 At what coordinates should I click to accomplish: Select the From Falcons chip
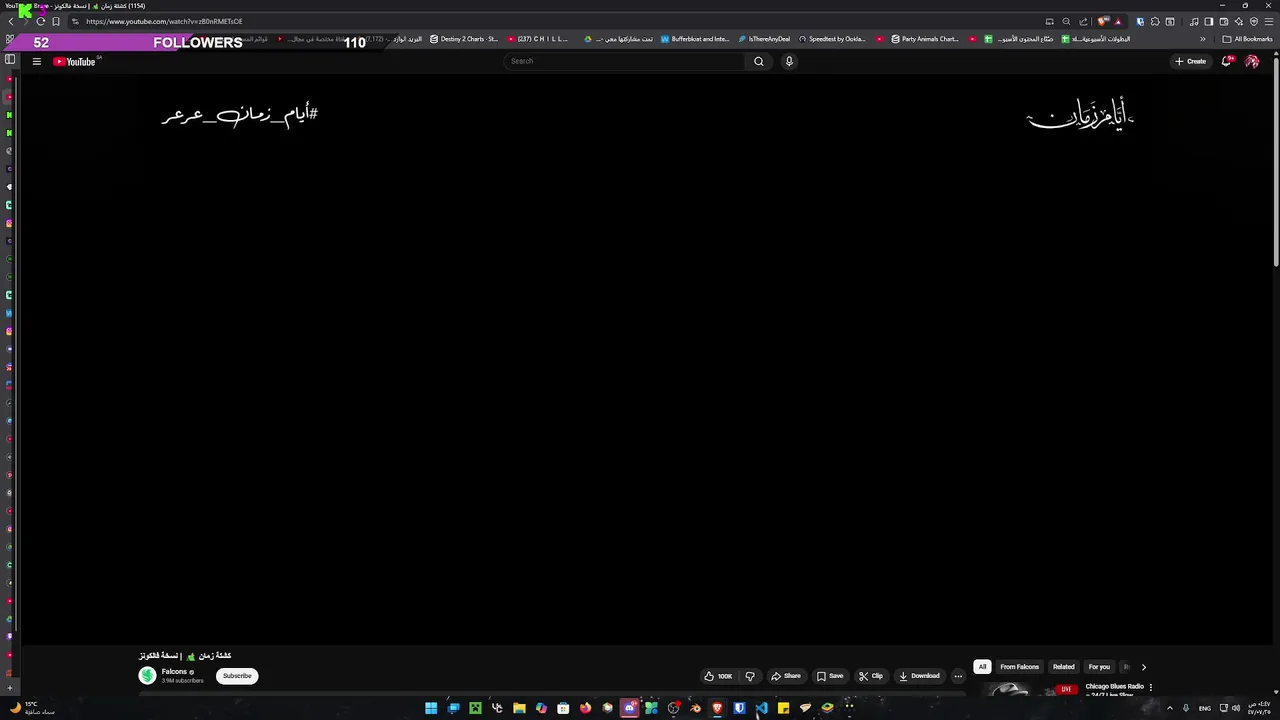click(x=1020, y=667)
